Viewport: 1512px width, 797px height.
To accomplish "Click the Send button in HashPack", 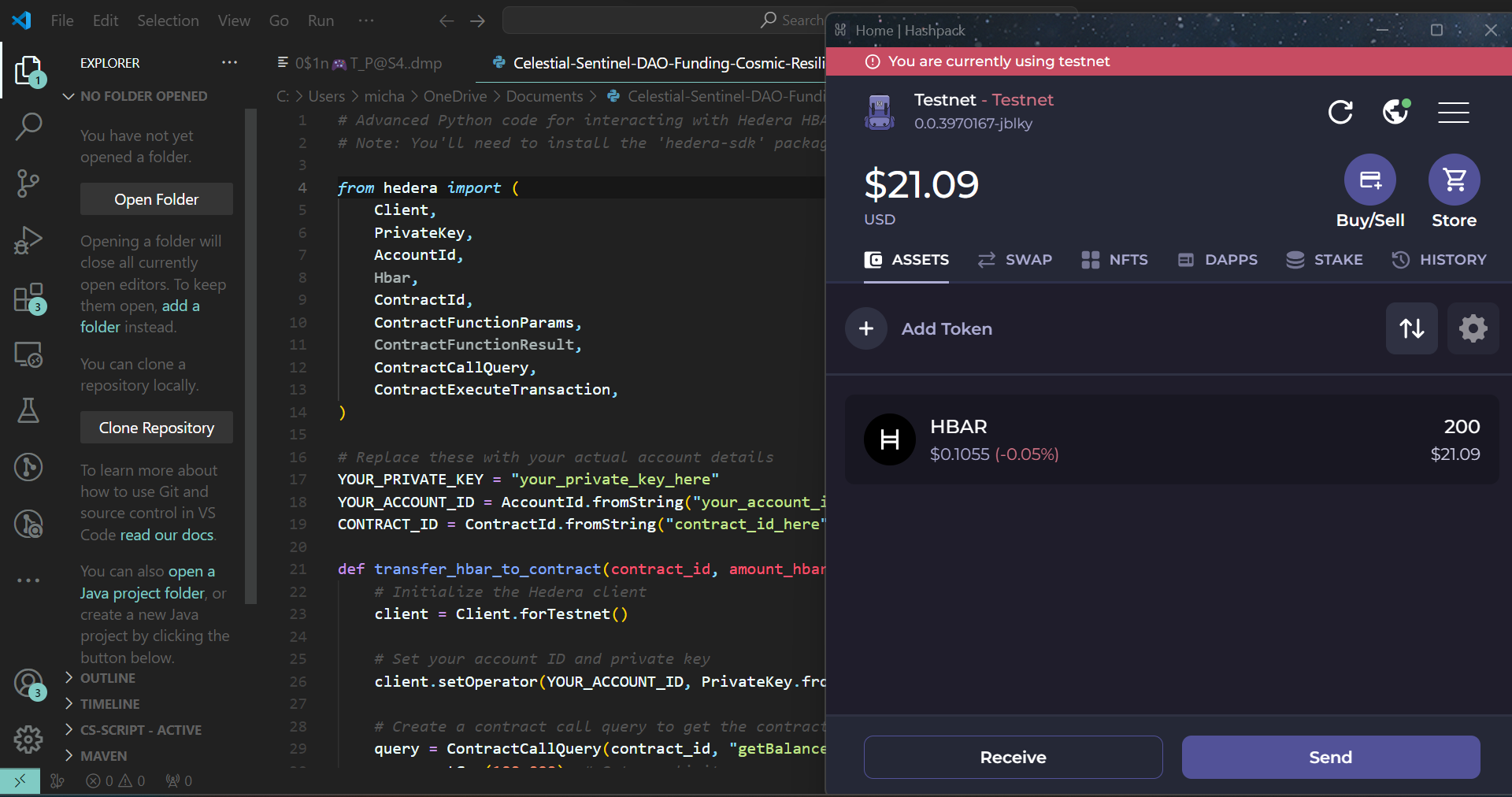I will pyautogui.click(x=1331, y=757).
